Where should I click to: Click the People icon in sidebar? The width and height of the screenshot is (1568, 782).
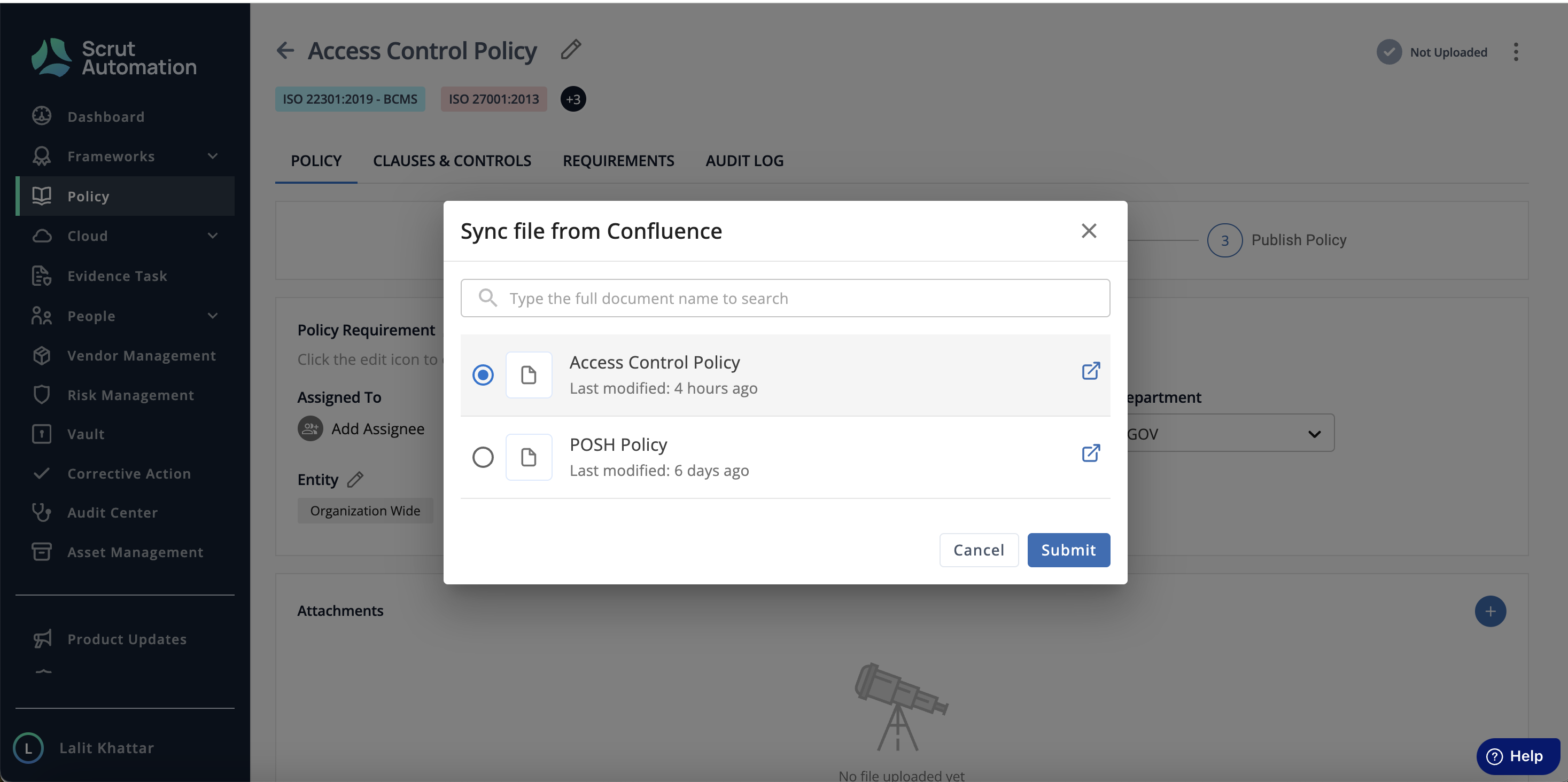[41, 315]
